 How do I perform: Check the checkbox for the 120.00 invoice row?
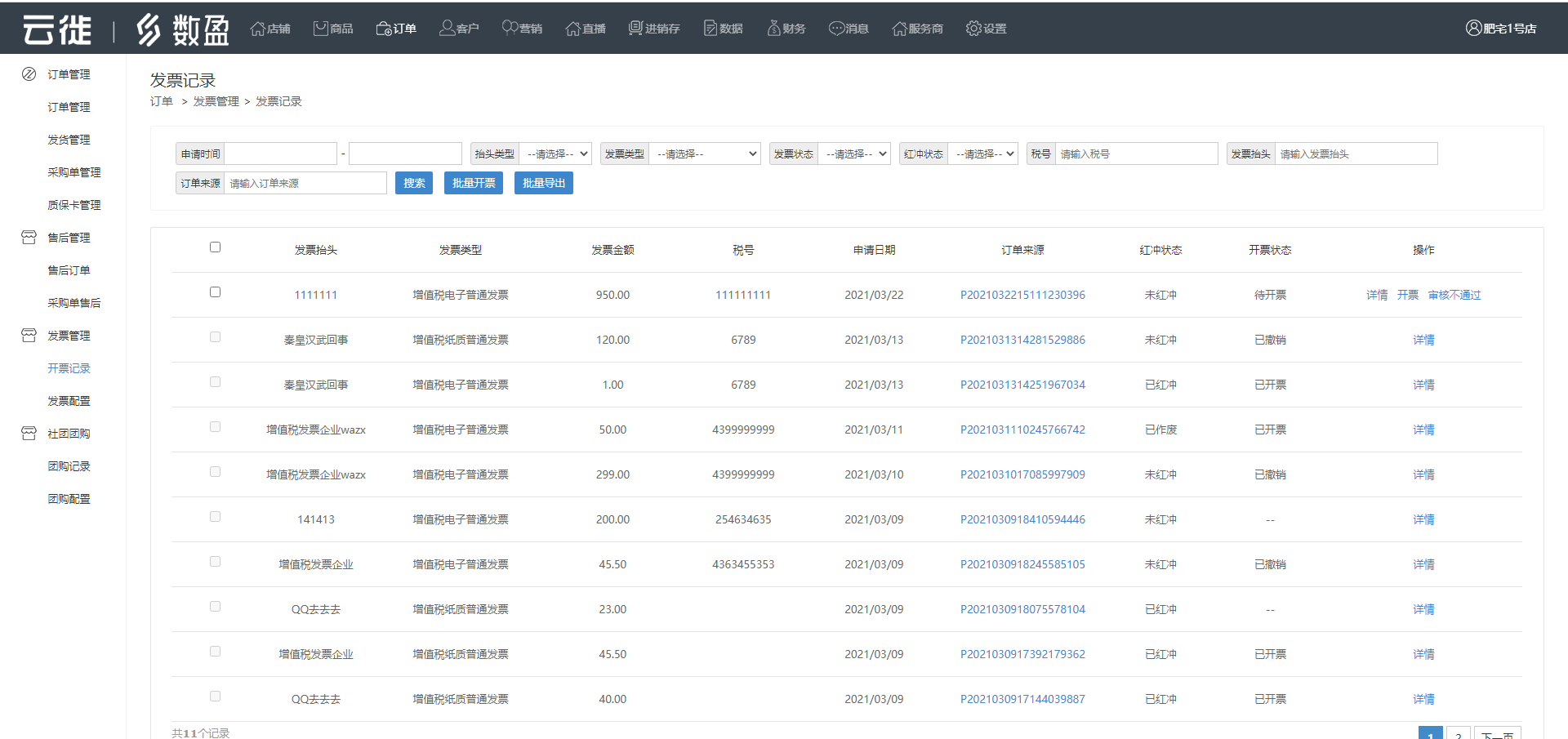tap(216, 337)
